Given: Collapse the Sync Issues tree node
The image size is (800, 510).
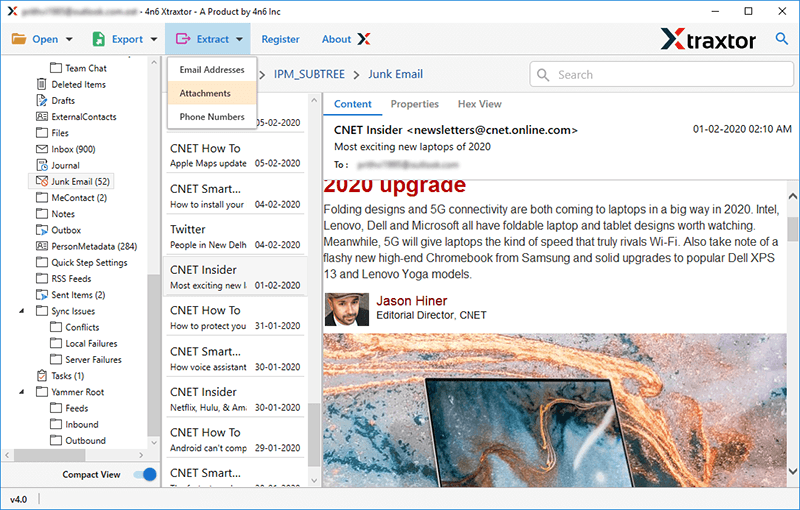Looking at the screenshot, I should [x=23, y=311].
